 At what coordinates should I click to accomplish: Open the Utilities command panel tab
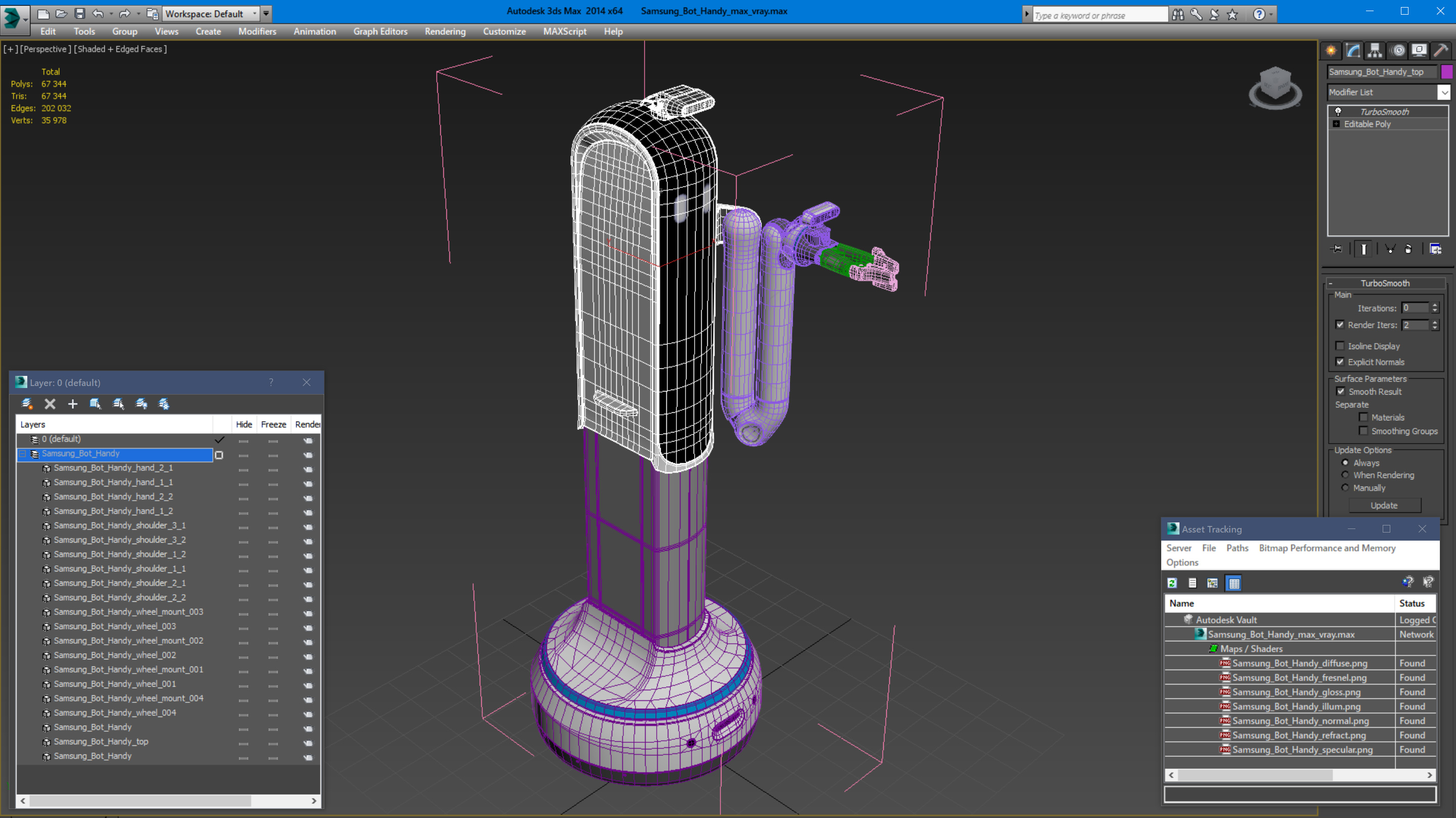(1441, 51)
